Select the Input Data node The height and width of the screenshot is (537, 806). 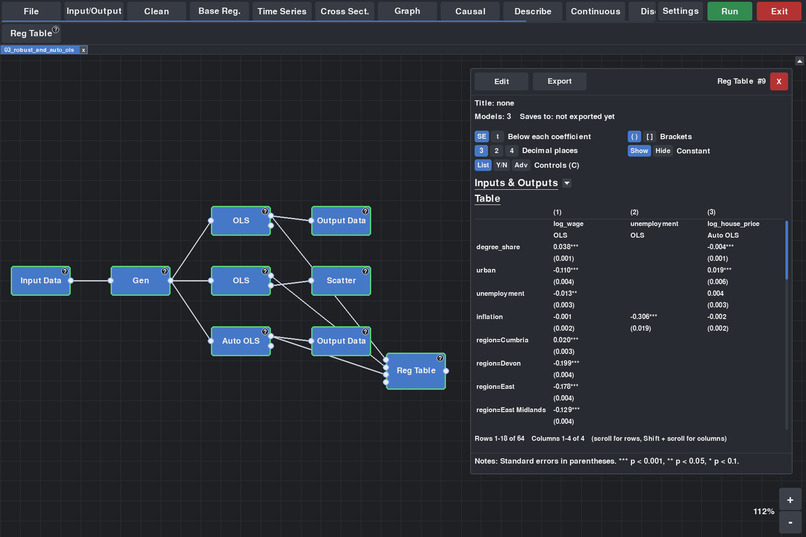41,281
